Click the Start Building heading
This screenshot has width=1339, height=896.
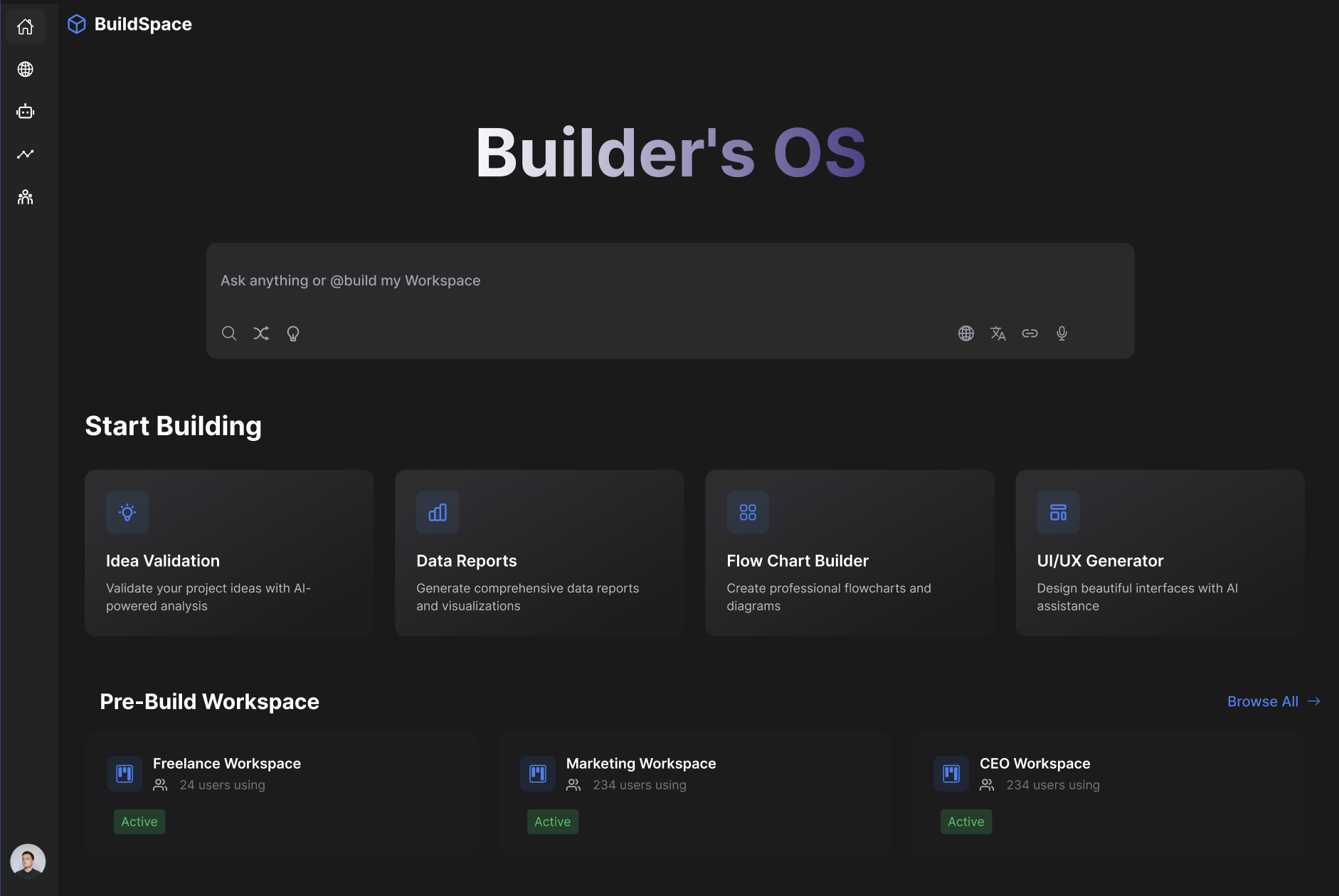pos(174,427)
